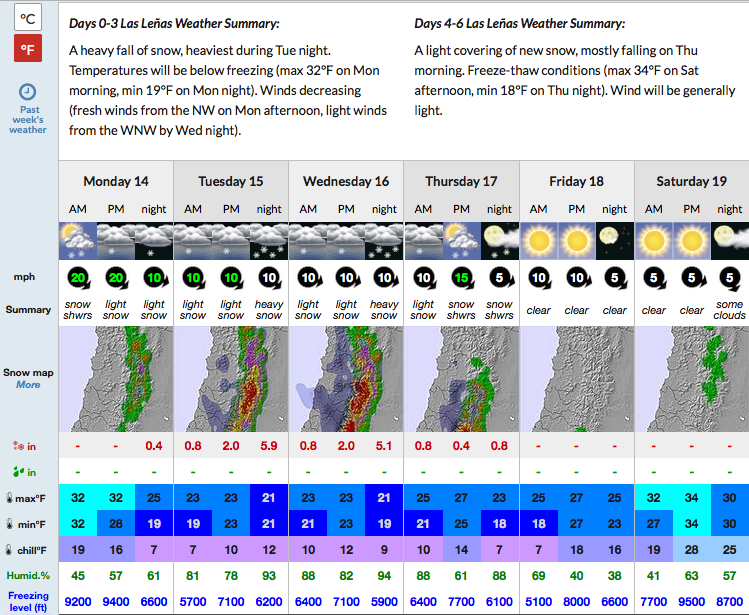
Task: Click Tuesday night 5.9 snowfall value
Action: click(x=269, y=446)
